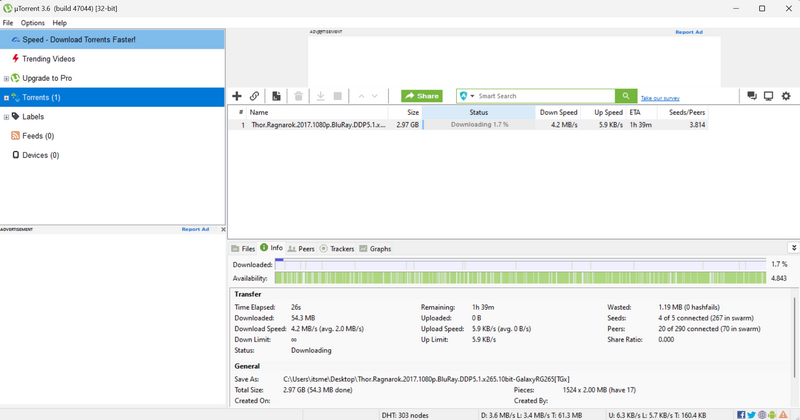Click the Add Torrent plus icon

[x=237, y=96]
